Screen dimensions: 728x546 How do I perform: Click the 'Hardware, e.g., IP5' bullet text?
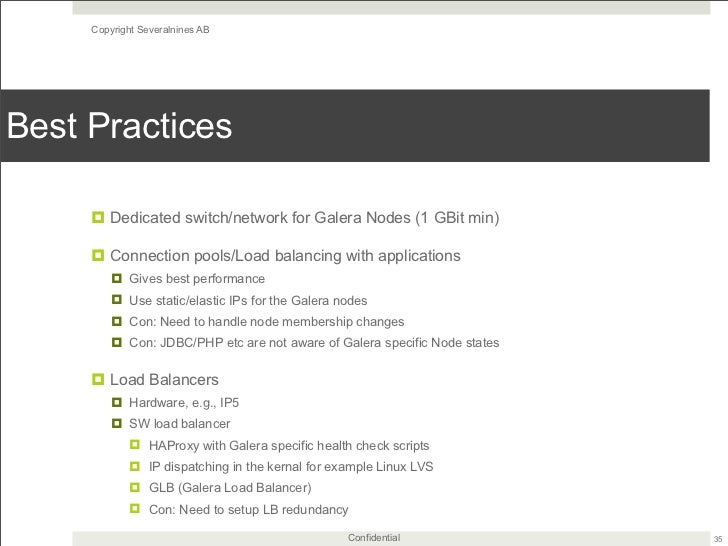pos(184,403)
